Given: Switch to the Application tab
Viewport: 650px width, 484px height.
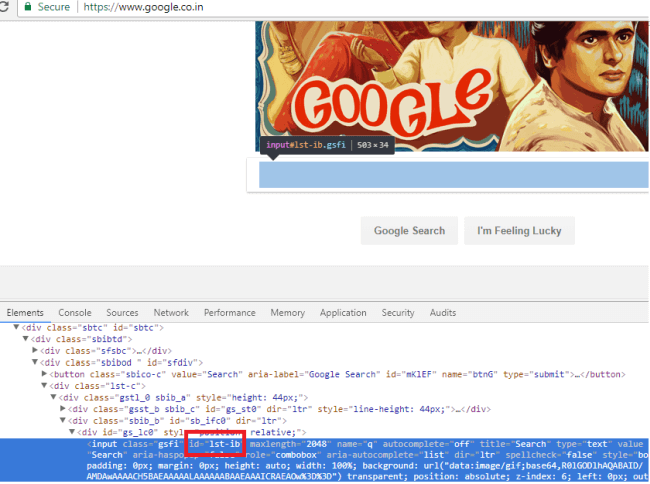Looking at the screenshot, I should point(343,313).
